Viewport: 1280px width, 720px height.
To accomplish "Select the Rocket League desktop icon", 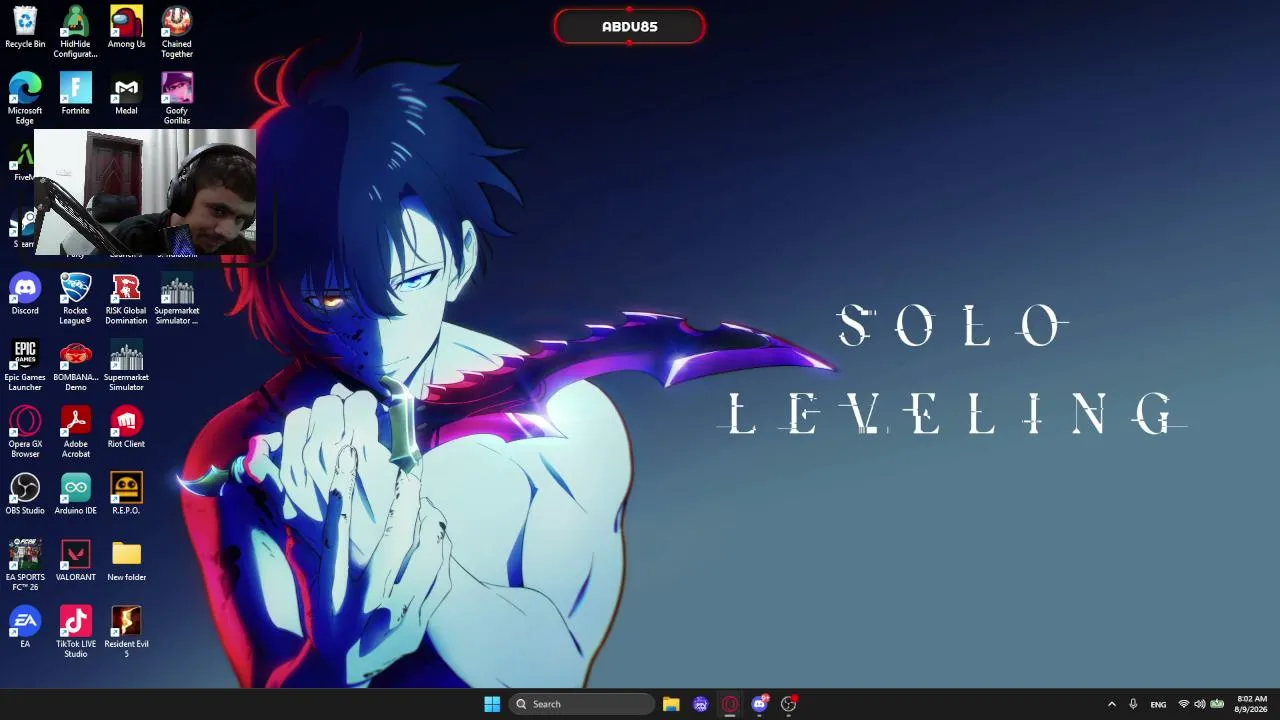I will click(76, 298).
